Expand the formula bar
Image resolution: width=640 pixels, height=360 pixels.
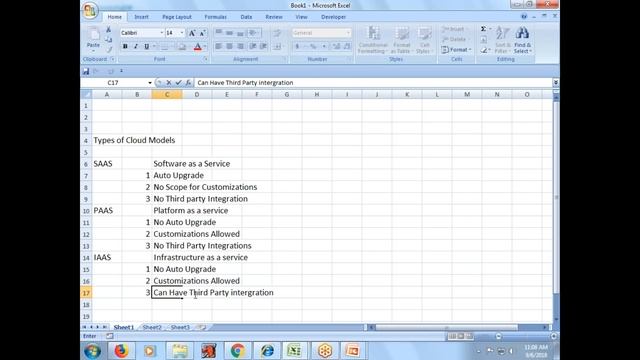click(x=556, y=82)
